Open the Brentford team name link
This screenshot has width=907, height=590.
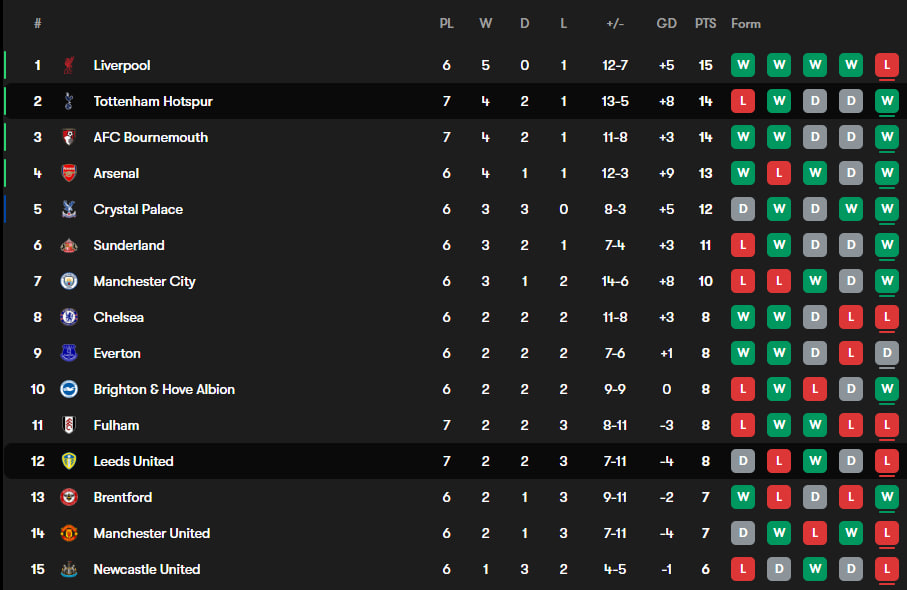tap(123, 497)
